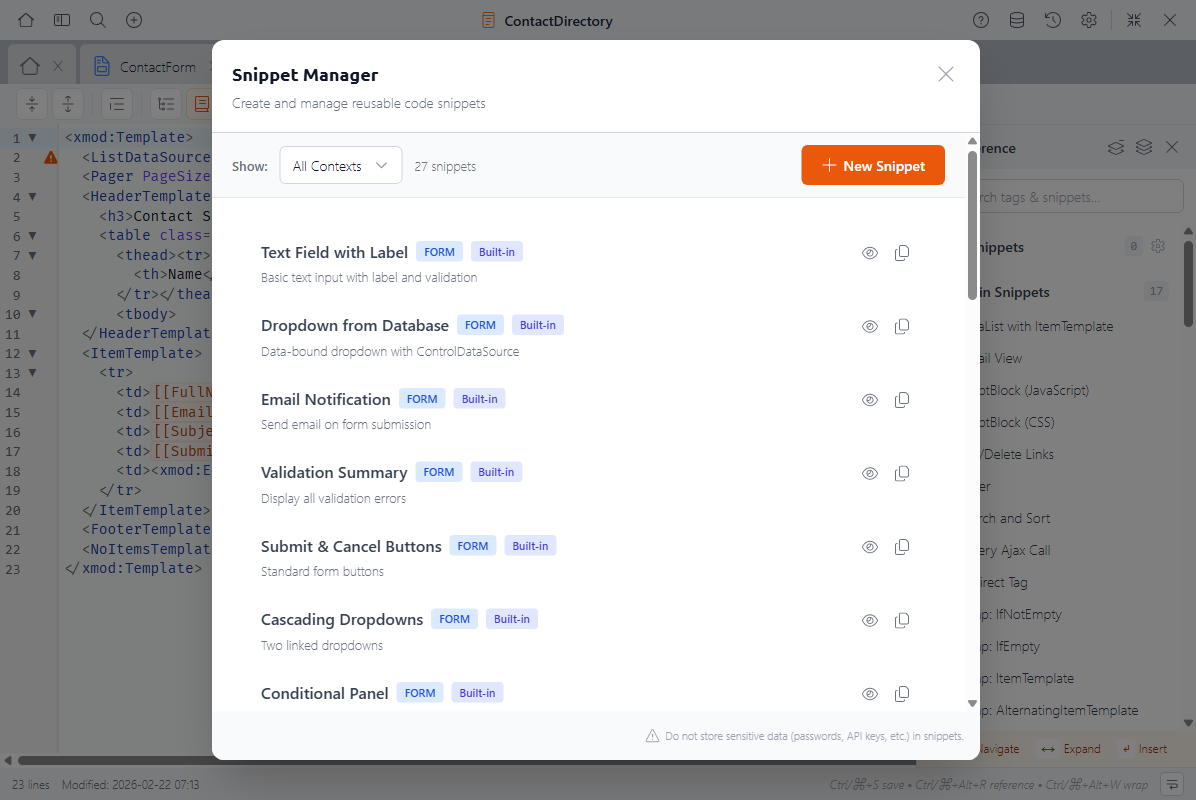The image size is (1196, 800).
Task: Collapse code fold at line 4
Action: click(x=32, y=197)
